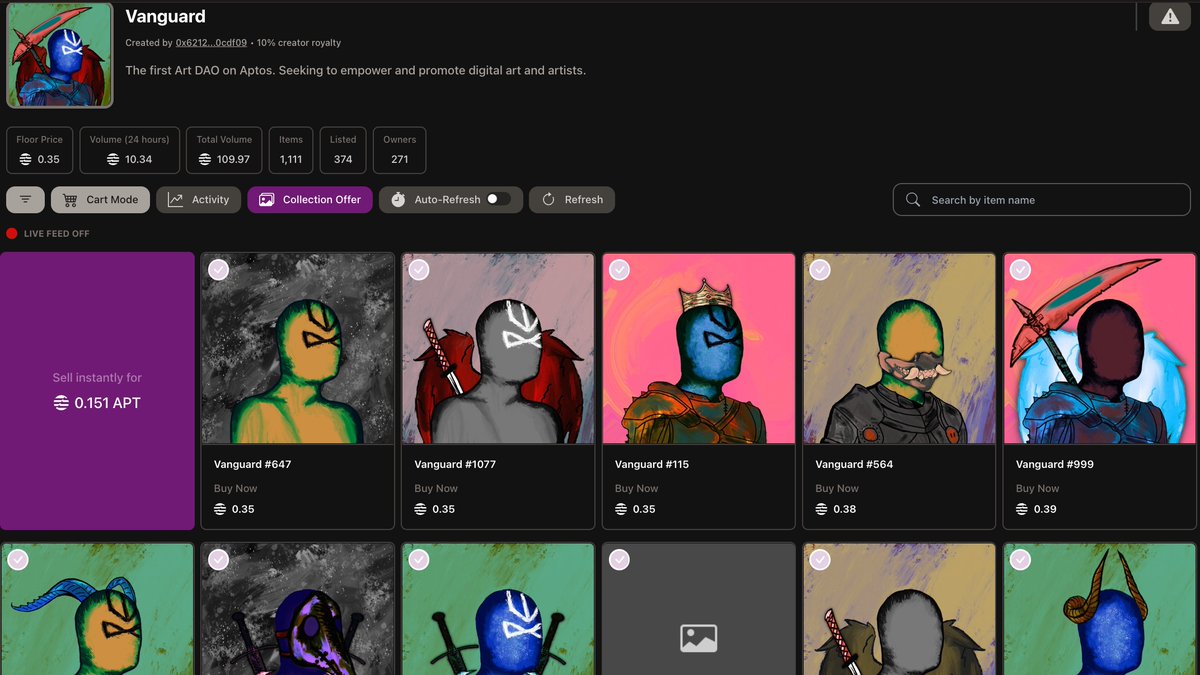Click the Vanguard #647 title text

coord(252,464)
